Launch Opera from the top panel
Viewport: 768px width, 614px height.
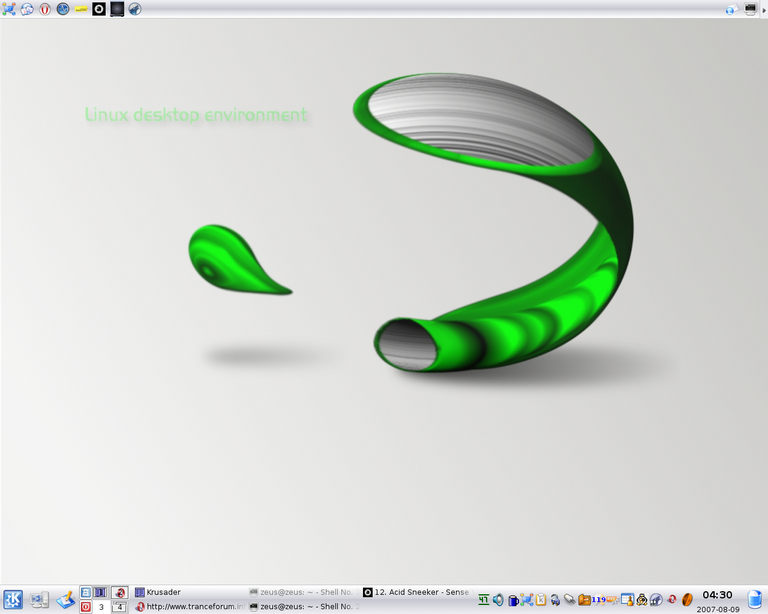point(45,9)
